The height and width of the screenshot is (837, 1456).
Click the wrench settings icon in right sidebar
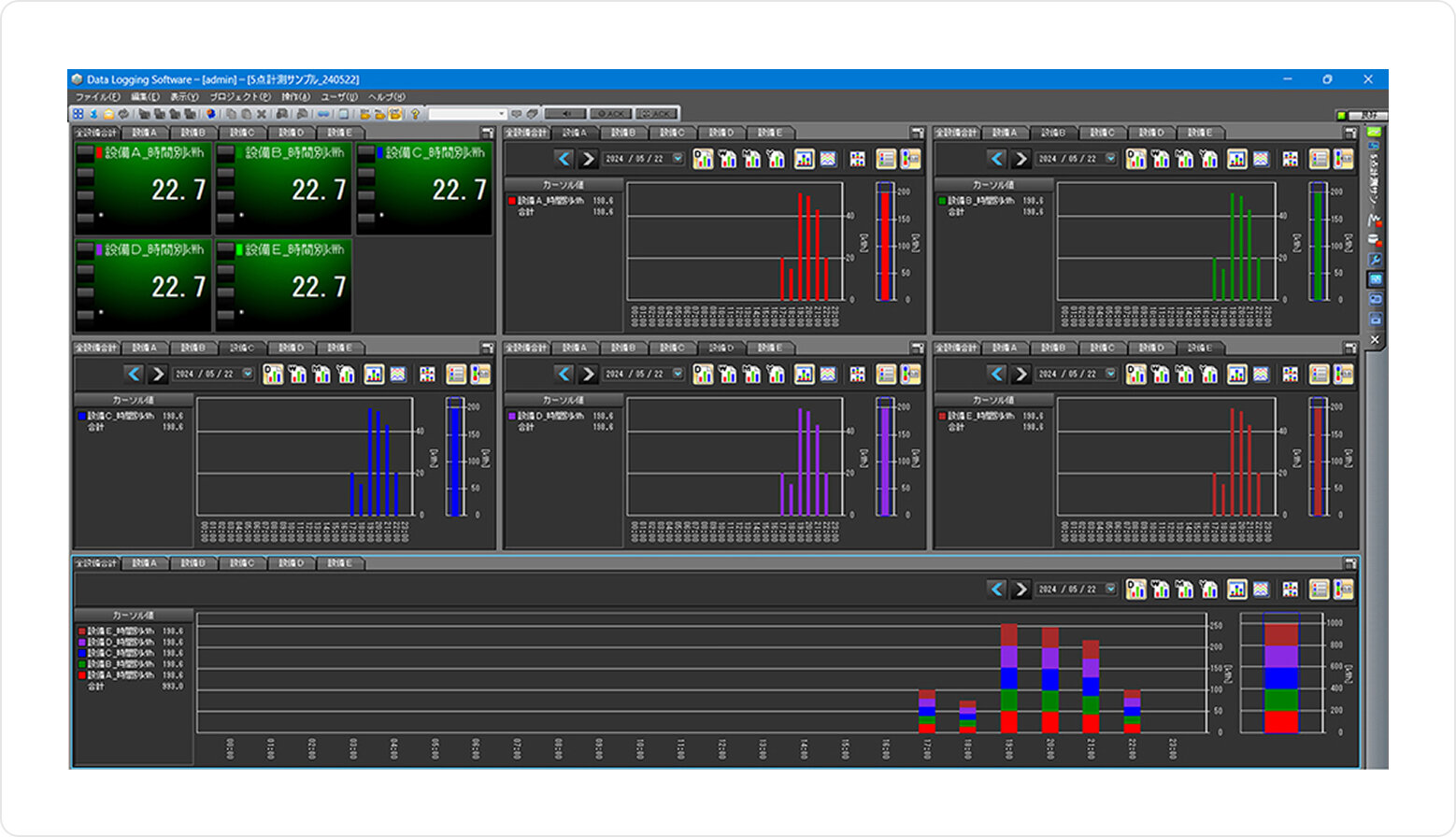[1375, 260]
